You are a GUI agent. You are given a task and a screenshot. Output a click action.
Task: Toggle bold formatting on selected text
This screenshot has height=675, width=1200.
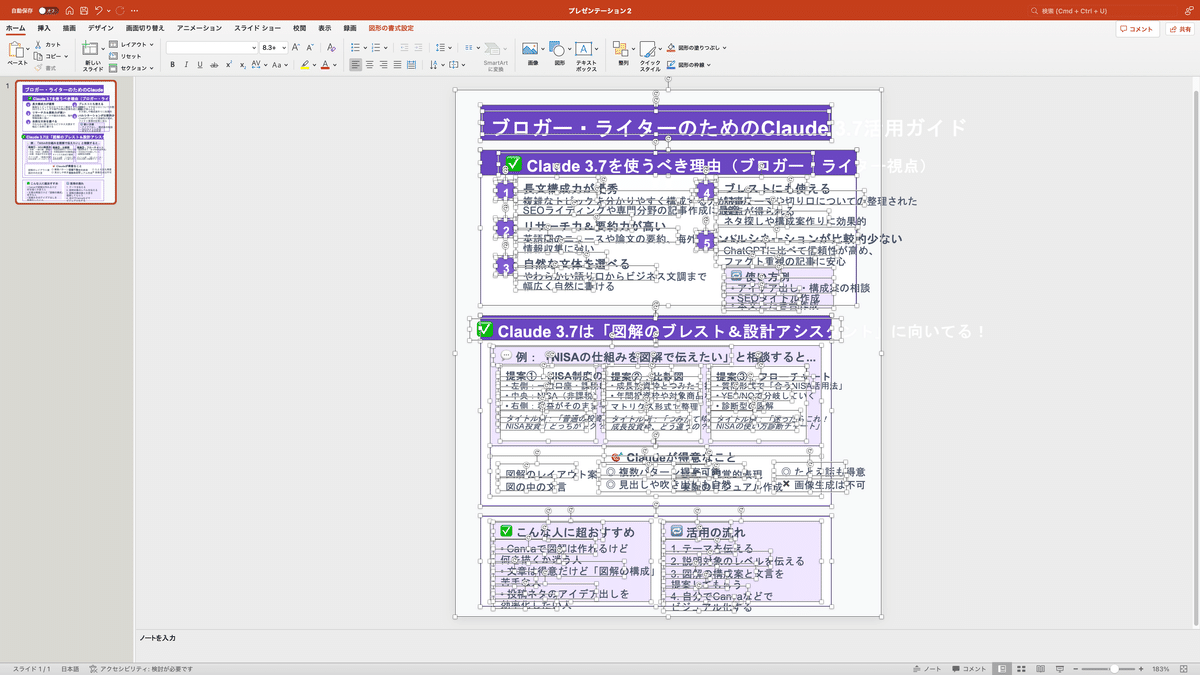tap(172, 64)
